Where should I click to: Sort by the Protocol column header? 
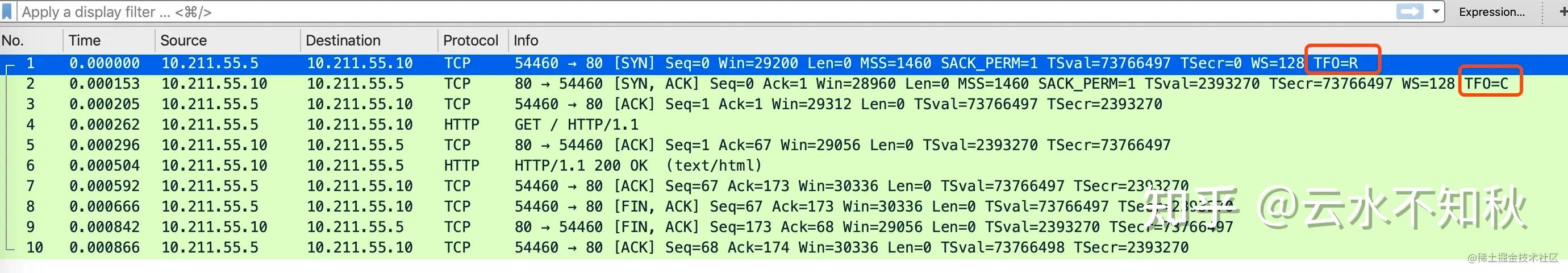tap(470, 40)
